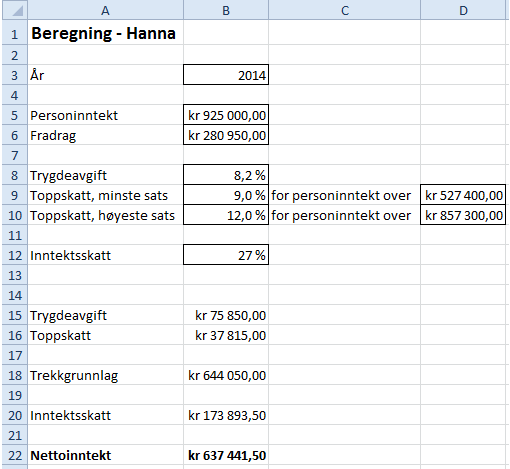Image resolution: width=510 pixels, height=469 pixels.
Task: Select row 18 header
Action: click(15, 375)
